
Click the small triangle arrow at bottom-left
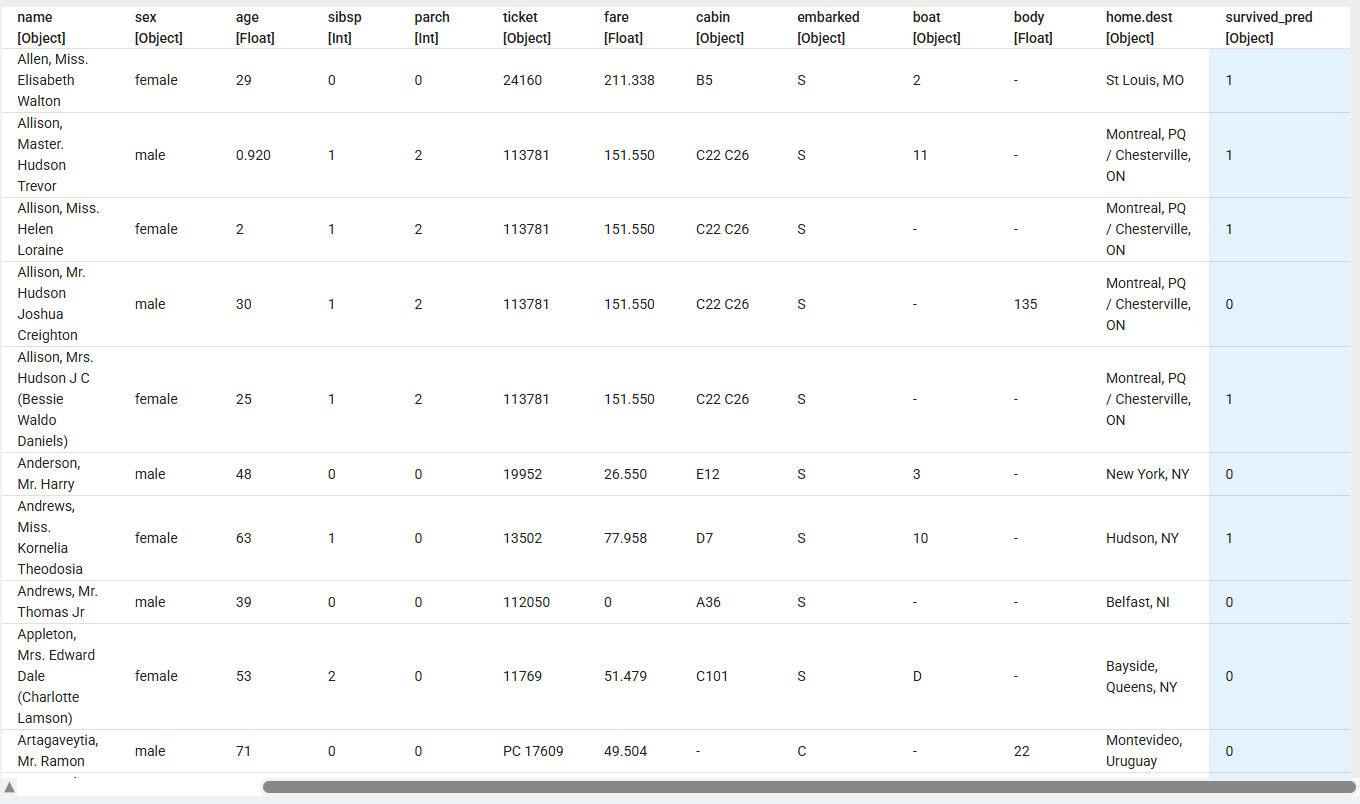10,787
